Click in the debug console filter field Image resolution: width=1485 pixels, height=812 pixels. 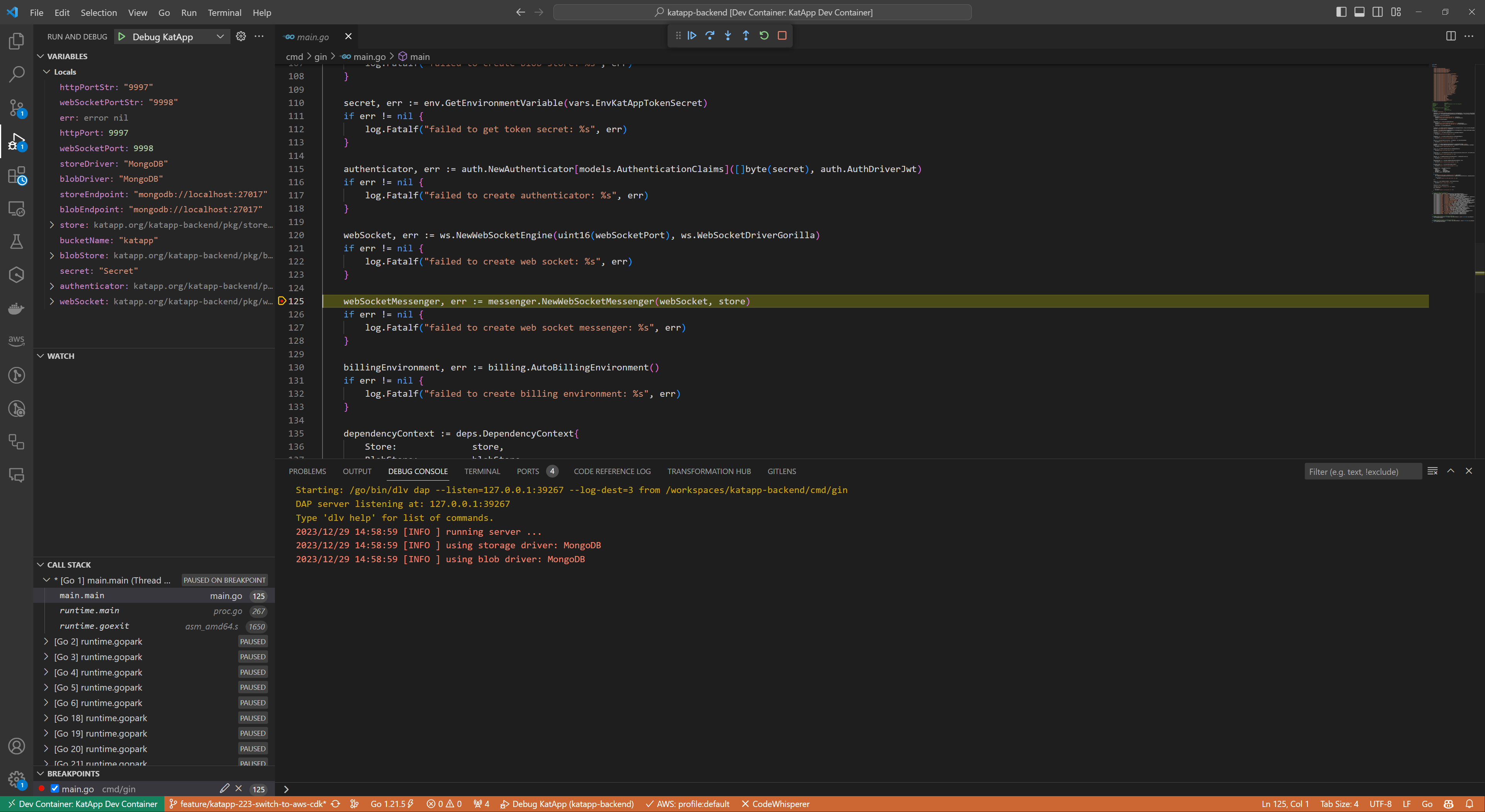point(1363,471)
